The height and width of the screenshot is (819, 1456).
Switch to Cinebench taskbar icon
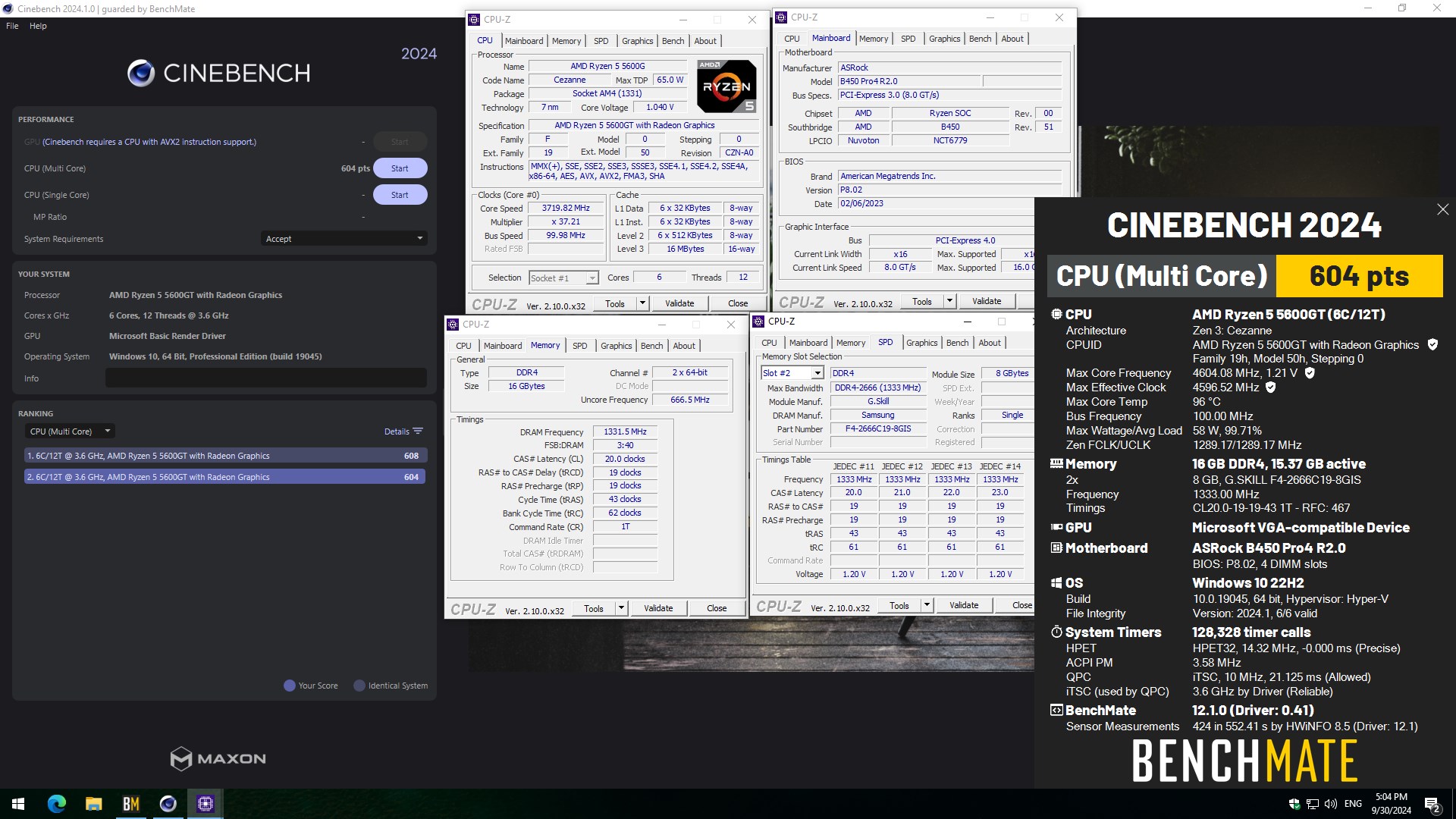click(168, 804)
